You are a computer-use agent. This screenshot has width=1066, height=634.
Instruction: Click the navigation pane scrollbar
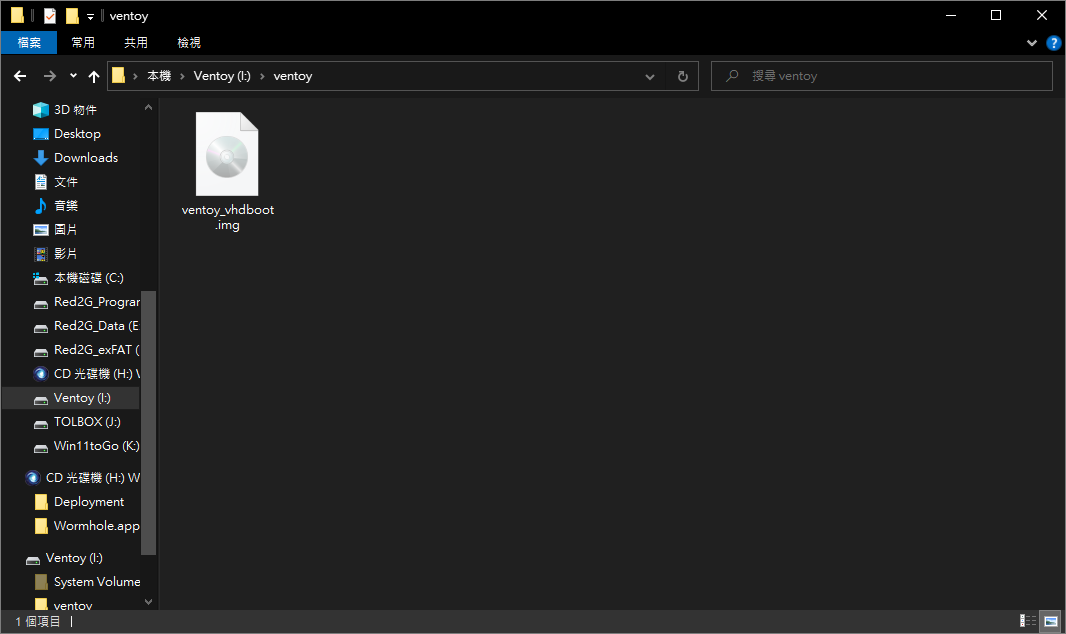click(x=149, y=420)
